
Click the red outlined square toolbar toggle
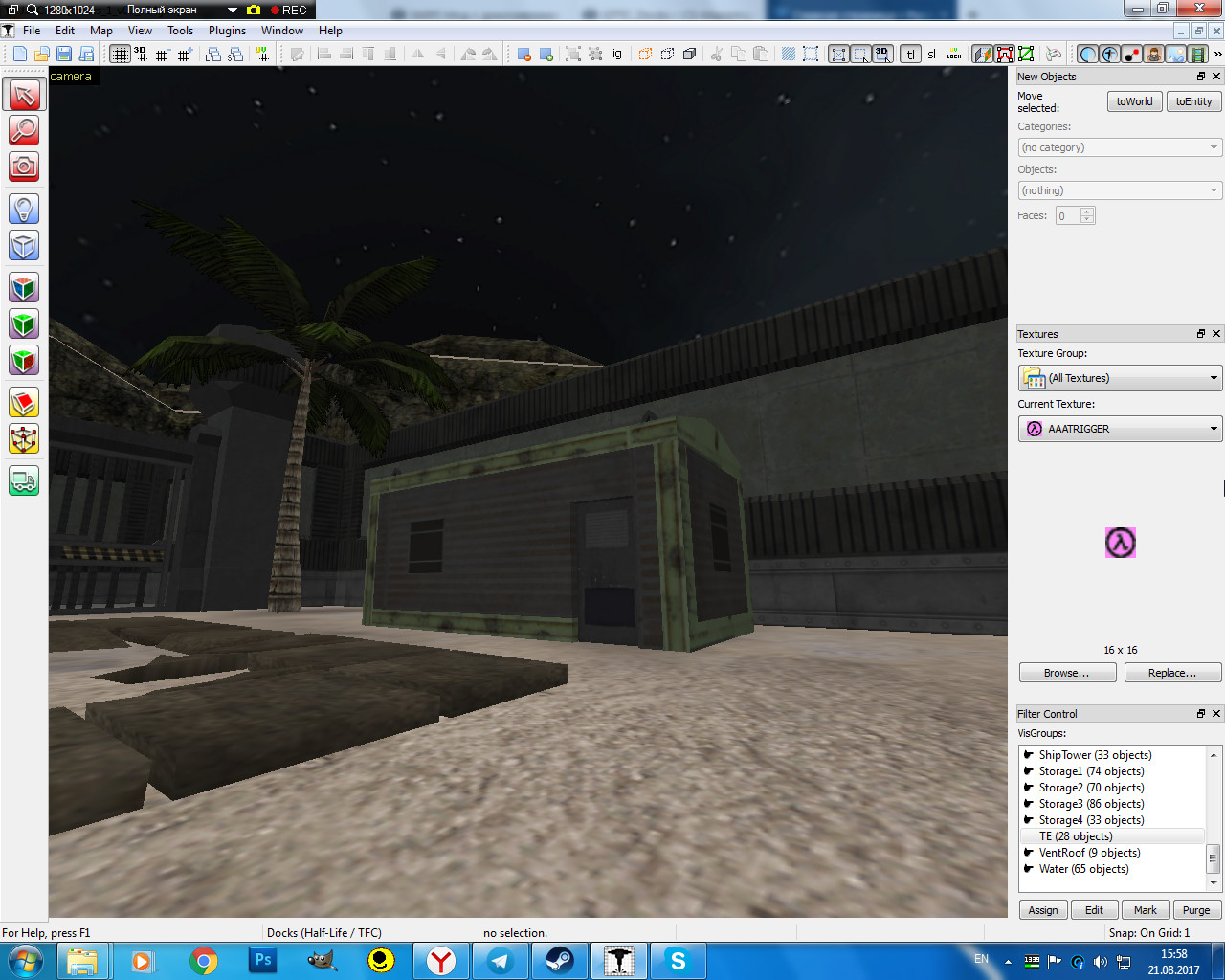[1005, 54]
